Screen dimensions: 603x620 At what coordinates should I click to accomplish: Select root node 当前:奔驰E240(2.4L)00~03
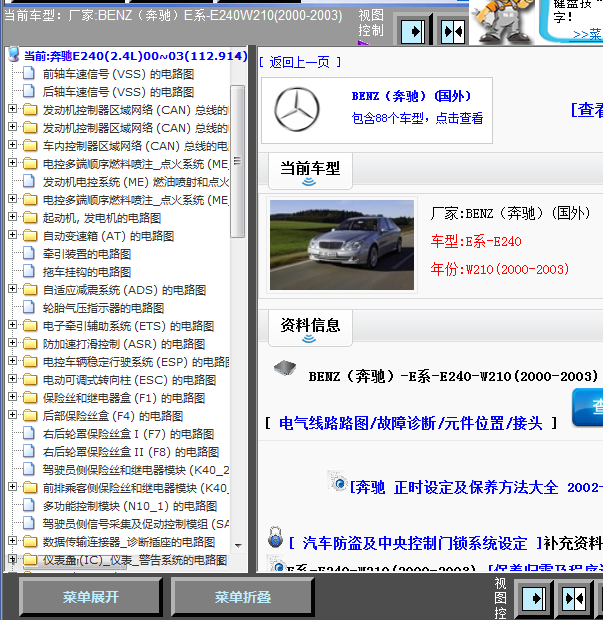tap(135, 56)
